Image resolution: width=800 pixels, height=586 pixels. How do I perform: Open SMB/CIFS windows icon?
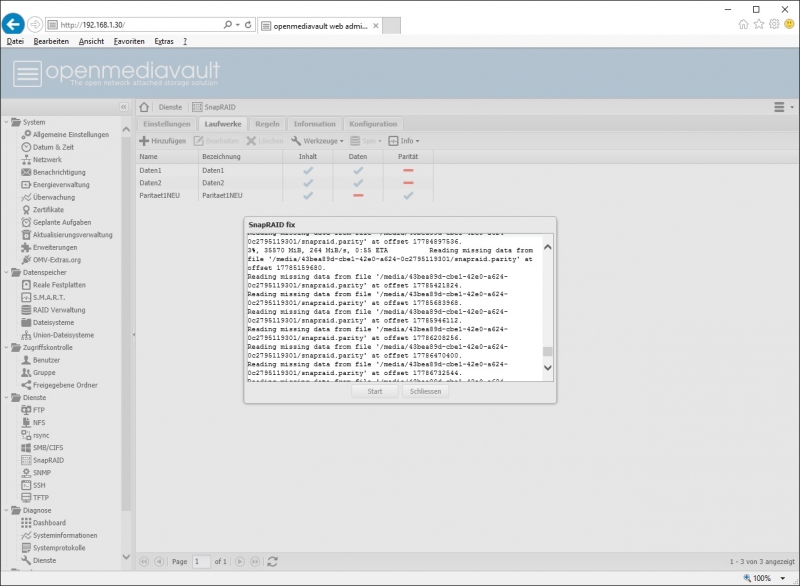[x=26, y=448]
